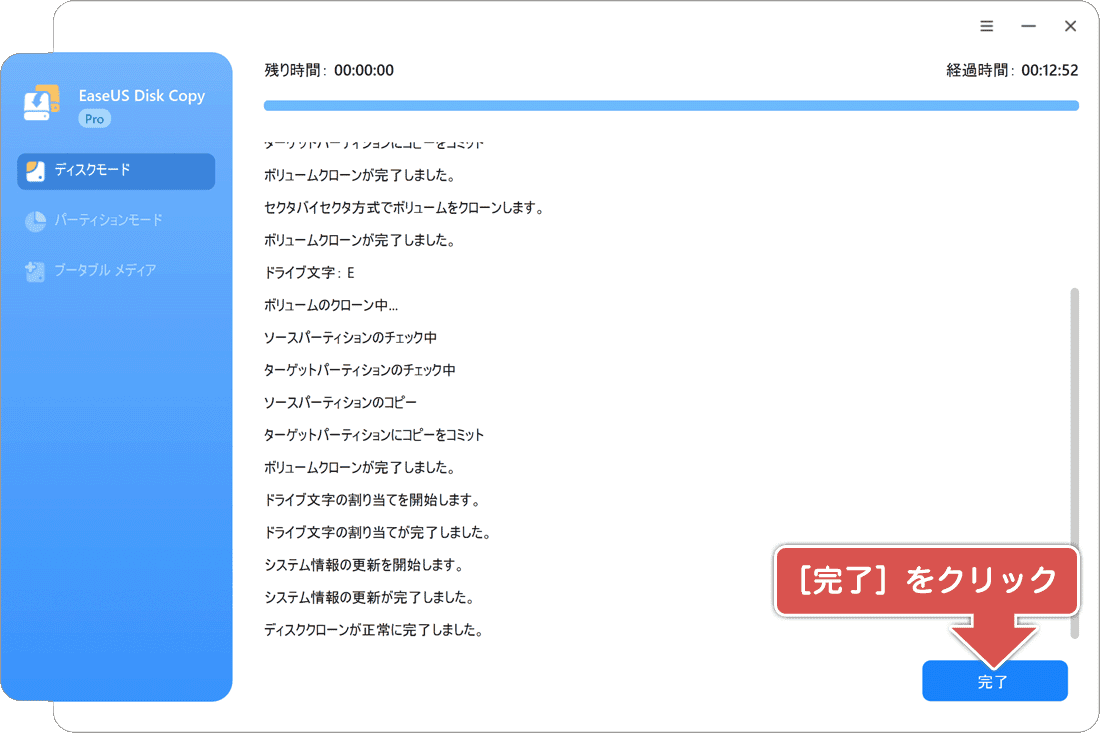Click the パーティションモード clock-style icon
Screen dimensions: 1100x733
point(35,220)
